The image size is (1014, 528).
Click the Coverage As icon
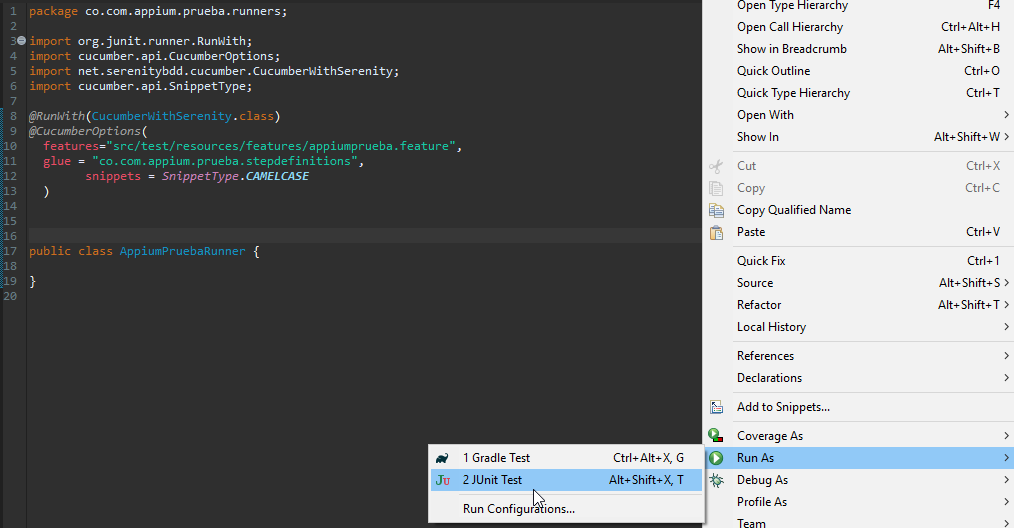tap(716, 436)
